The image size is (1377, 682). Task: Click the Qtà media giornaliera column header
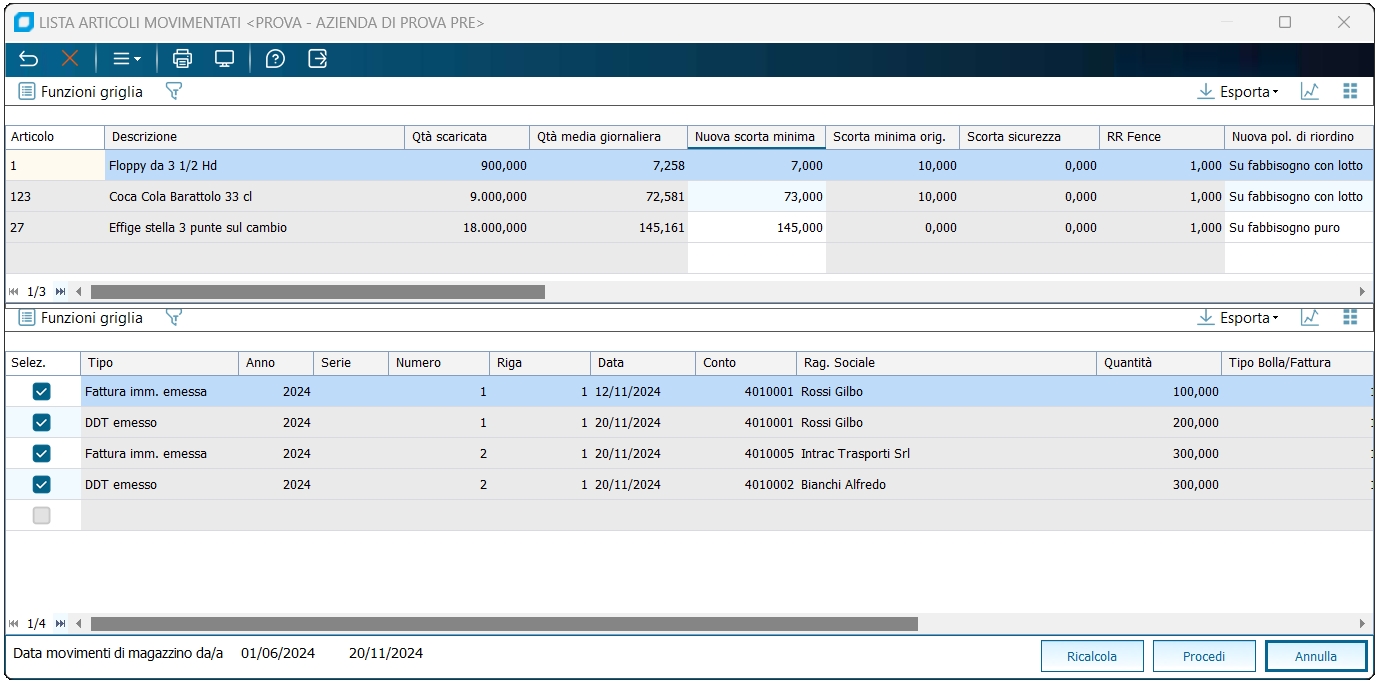[609, 137]
